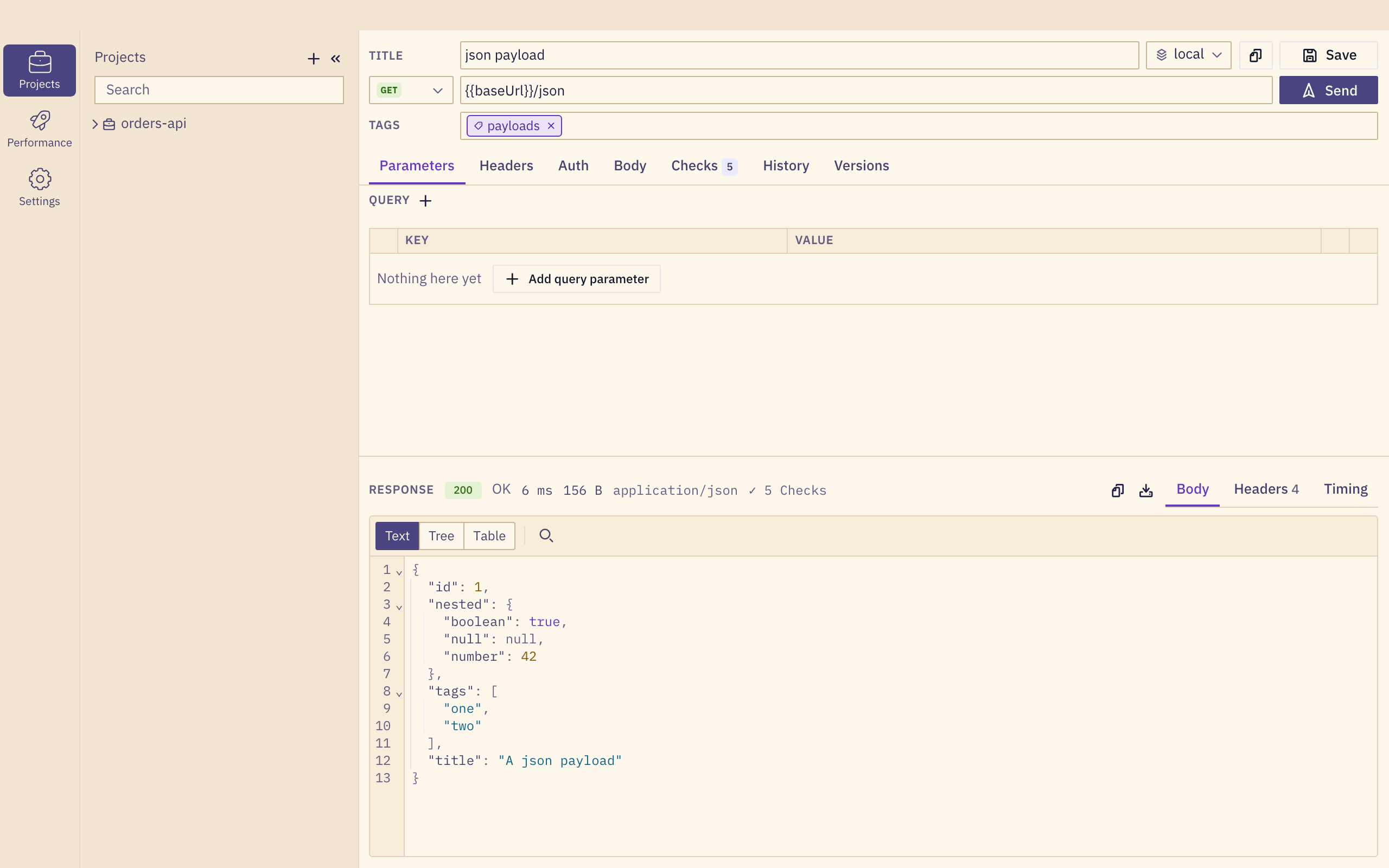The height and width of the screenshot is (868, 1389).
Task: Click the orders-api briefcase icon
Action: pos(109,124)
